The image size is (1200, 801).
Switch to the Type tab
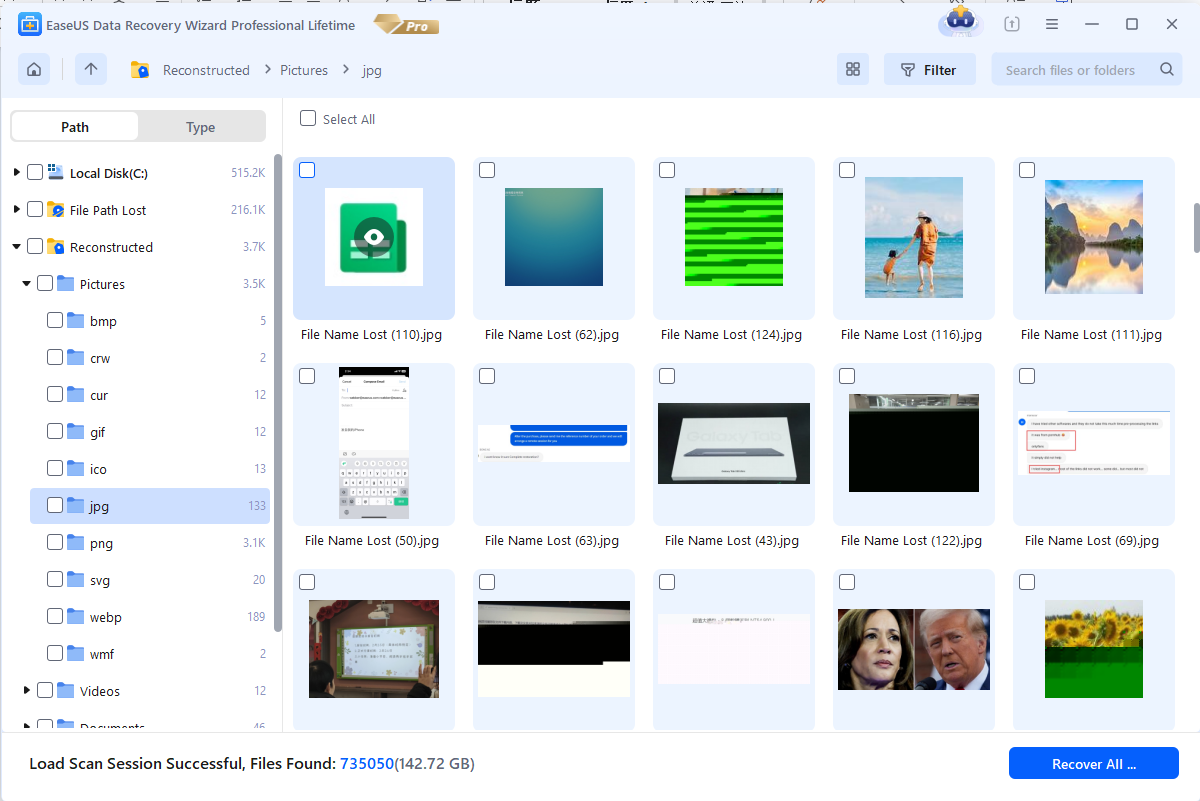tap(201, 127)
